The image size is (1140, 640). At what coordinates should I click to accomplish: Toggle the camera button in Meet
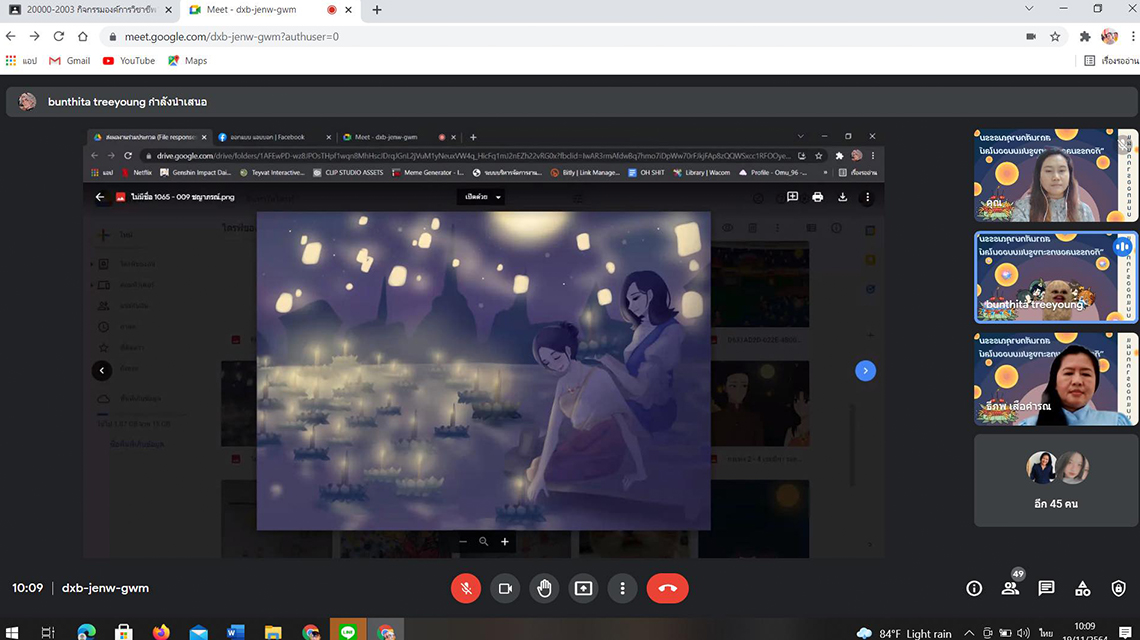click(505, 588)
